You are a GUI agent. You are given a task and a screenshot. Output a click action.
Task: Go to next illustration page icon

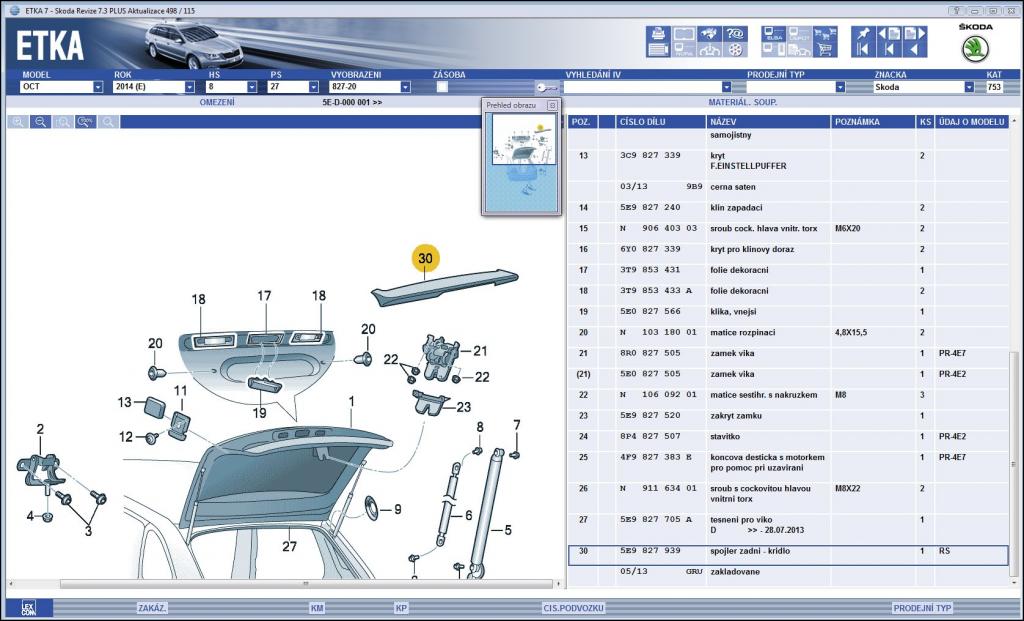(x=914, y=34)
